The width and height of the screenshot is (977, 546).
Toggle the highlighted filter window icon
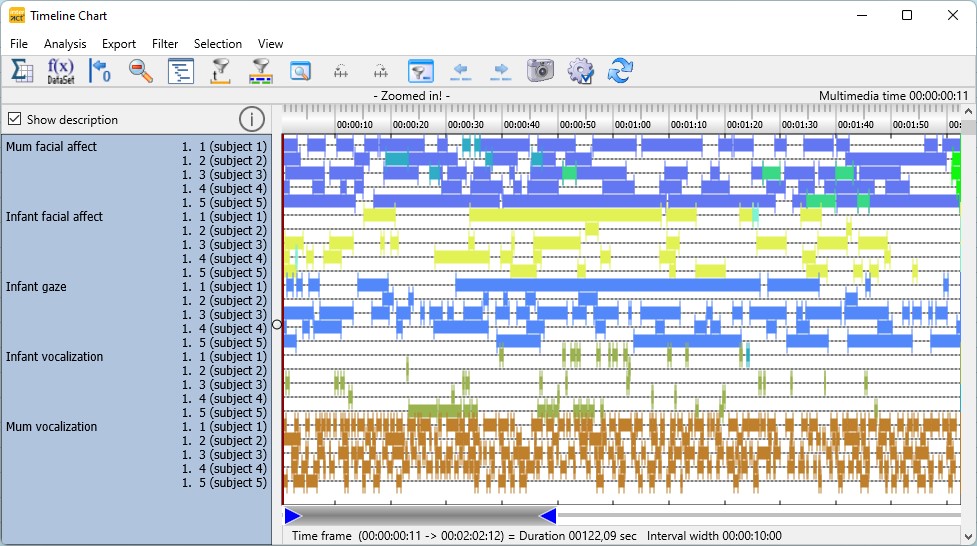click(x=421, y=70)
